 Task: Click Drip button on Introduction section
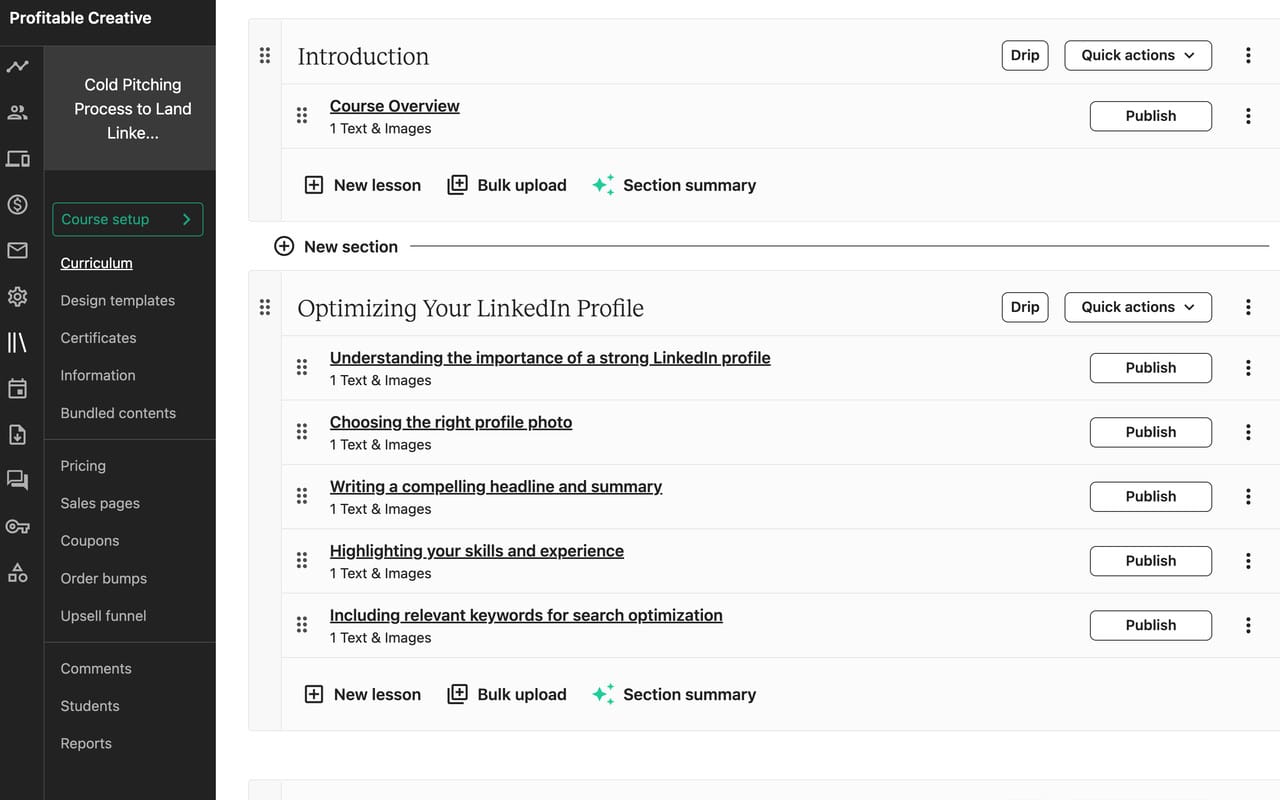coord(1024,55)
